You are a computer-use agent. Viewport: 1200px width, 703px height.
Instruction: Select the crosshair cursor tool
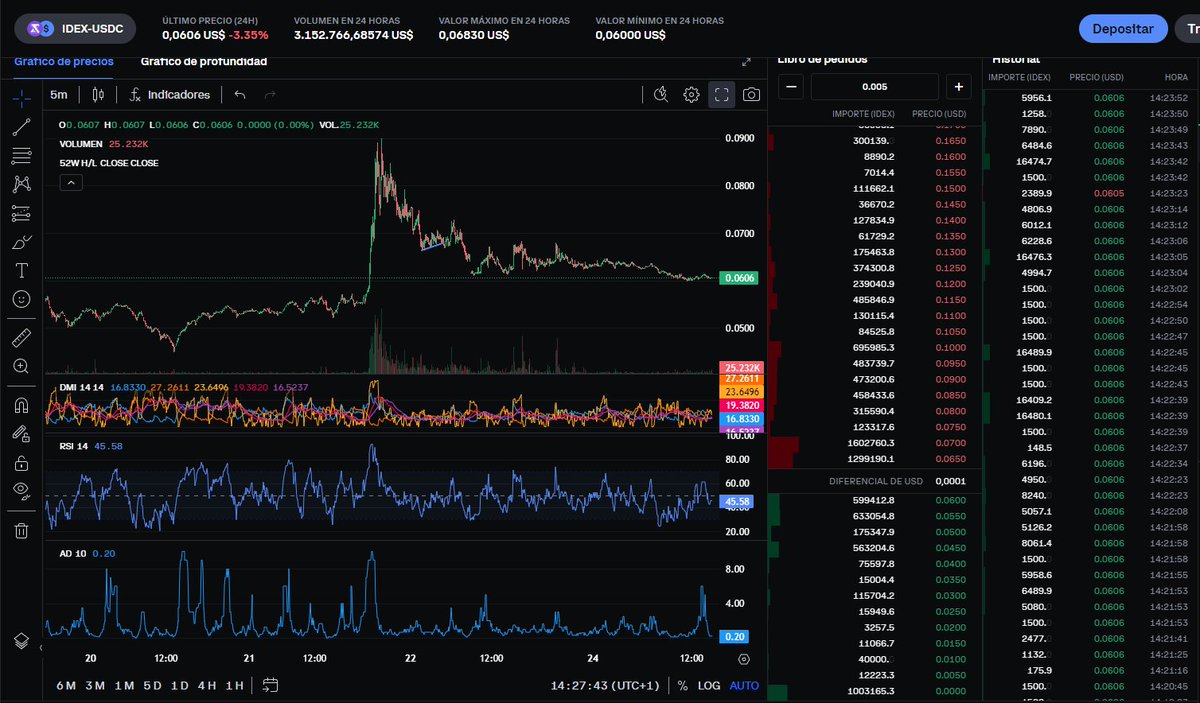[x=21, y=98]
